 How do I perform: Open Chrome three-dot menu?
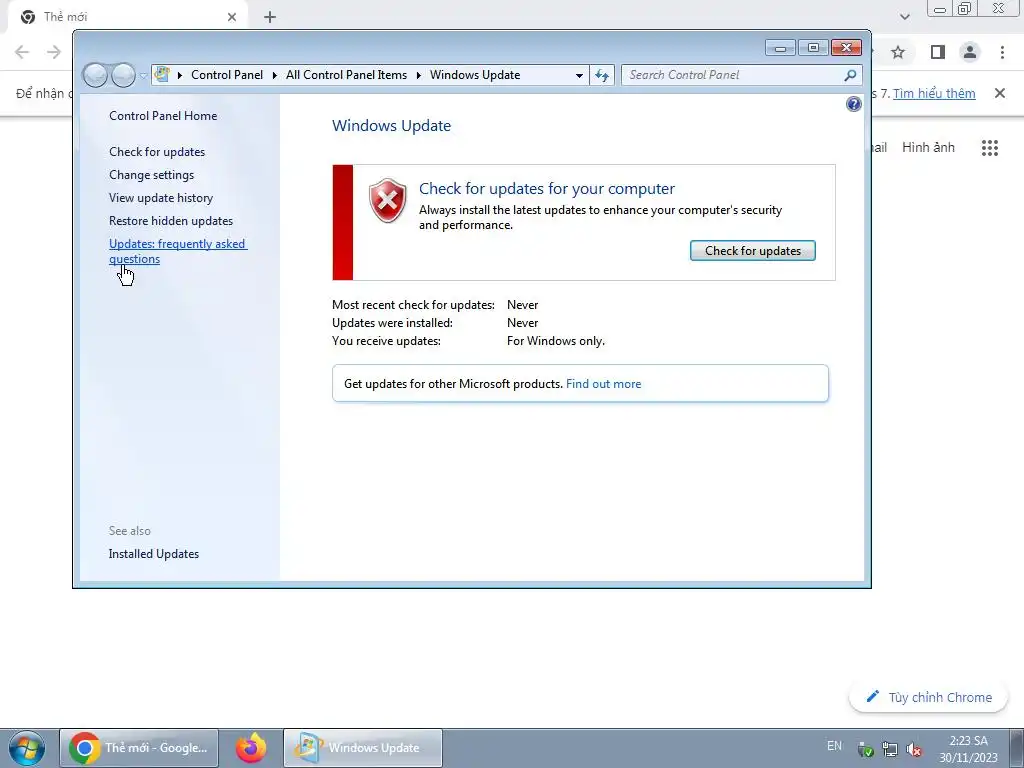[1002, 52]
